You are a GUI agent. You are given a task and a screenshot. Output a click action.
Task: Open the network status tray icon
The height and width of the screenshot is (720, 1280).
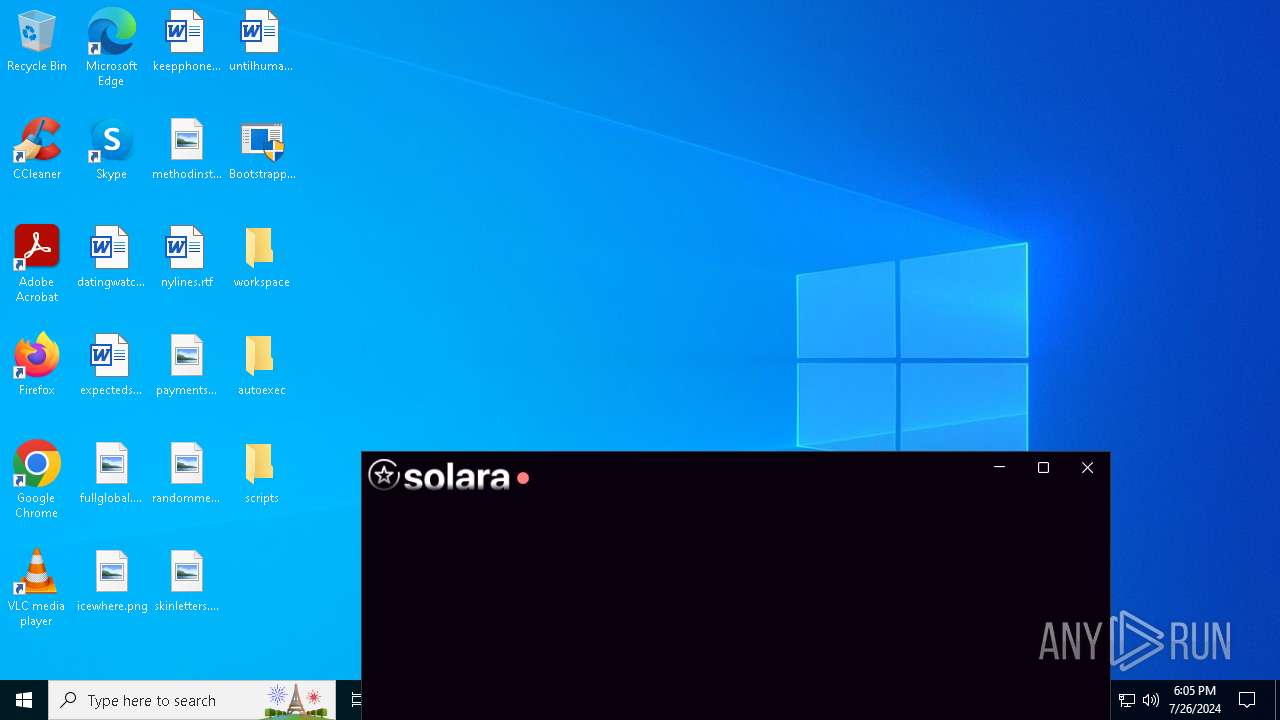pyautogui.click(x=1127, y=700)
